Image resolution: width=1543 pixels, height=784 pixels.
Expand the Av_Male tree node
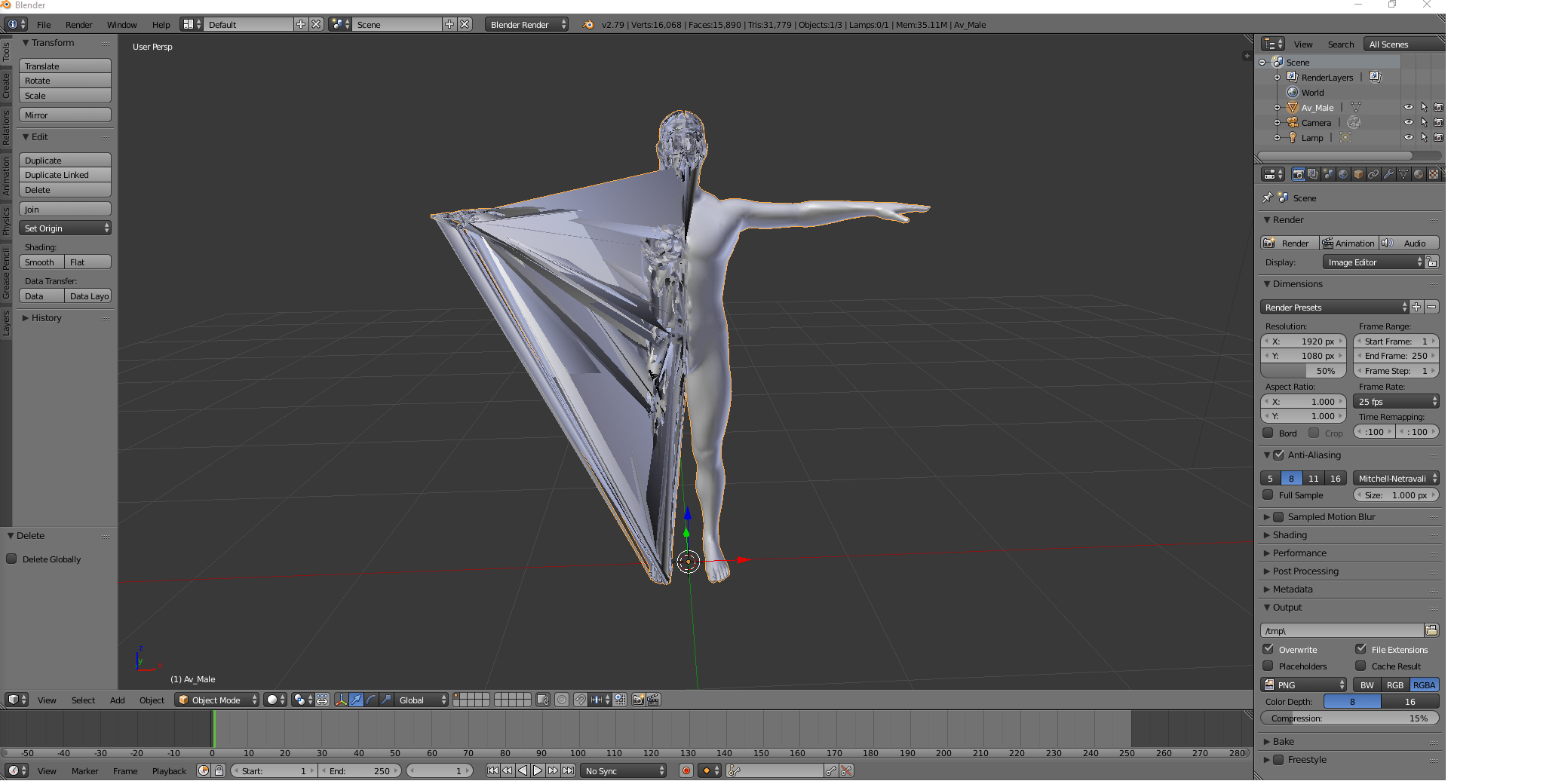coord(1277,107)
